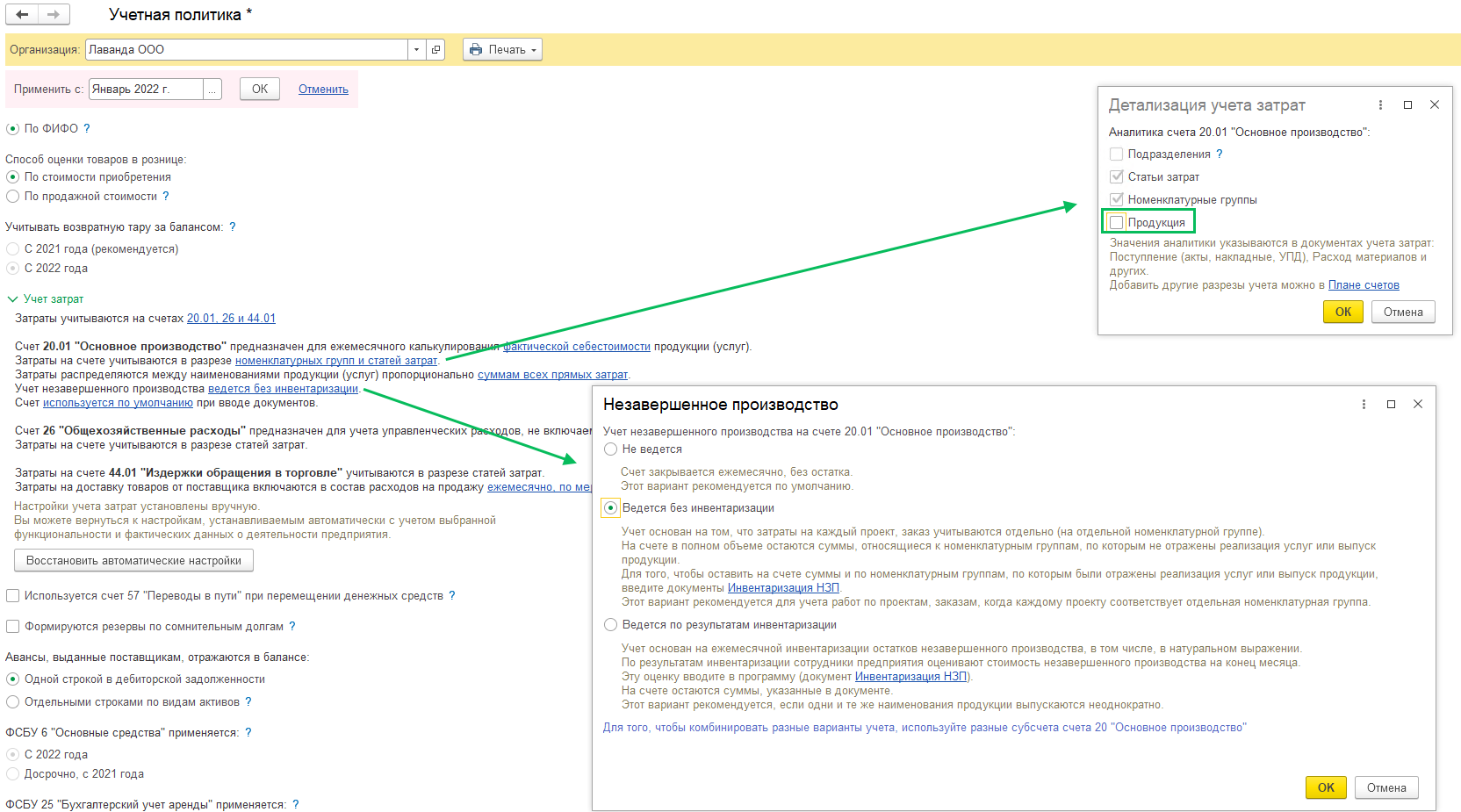This screenshot has height=812, width=1461.
Task: Enable 'Используется счет 57' checkbox
Action: point(13,595)
